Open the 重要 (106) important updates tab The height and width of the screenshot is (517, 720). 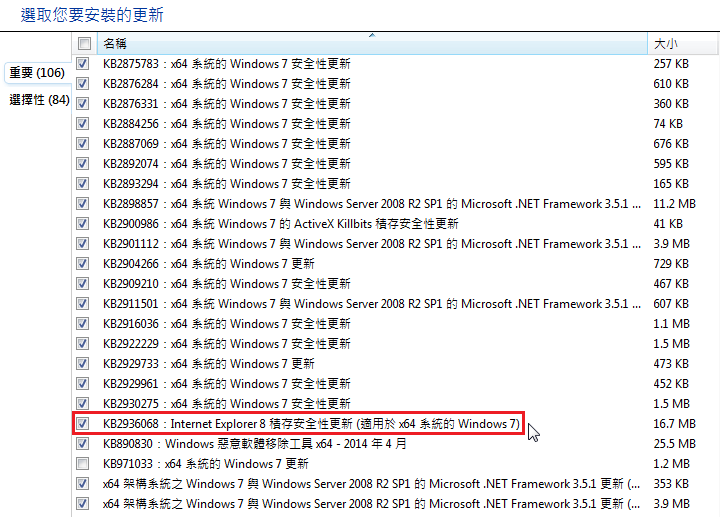pos(37,73)
